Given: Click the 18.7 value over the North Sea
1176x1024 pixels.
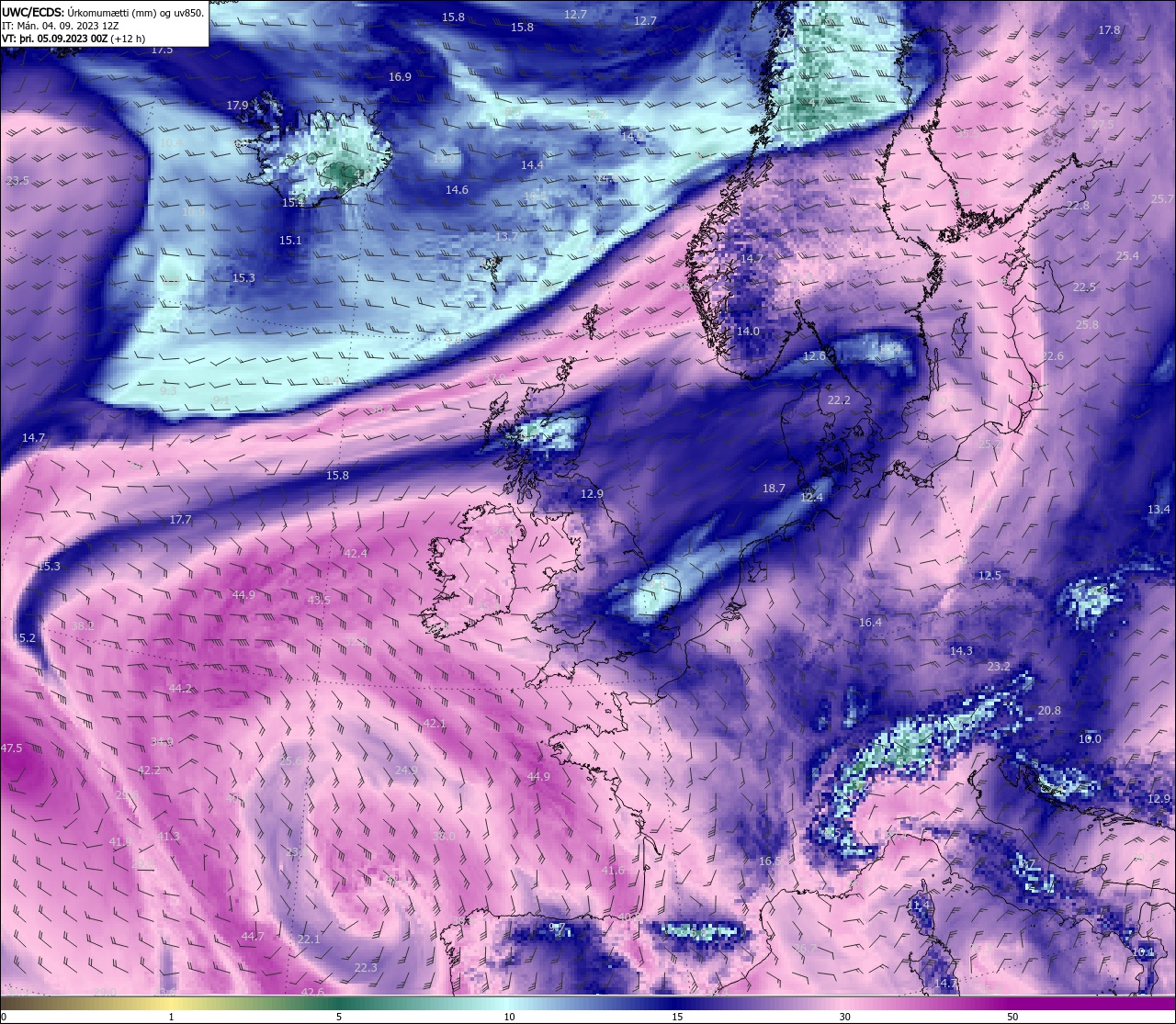Looking at the screenshot, I should click(774, 489).
